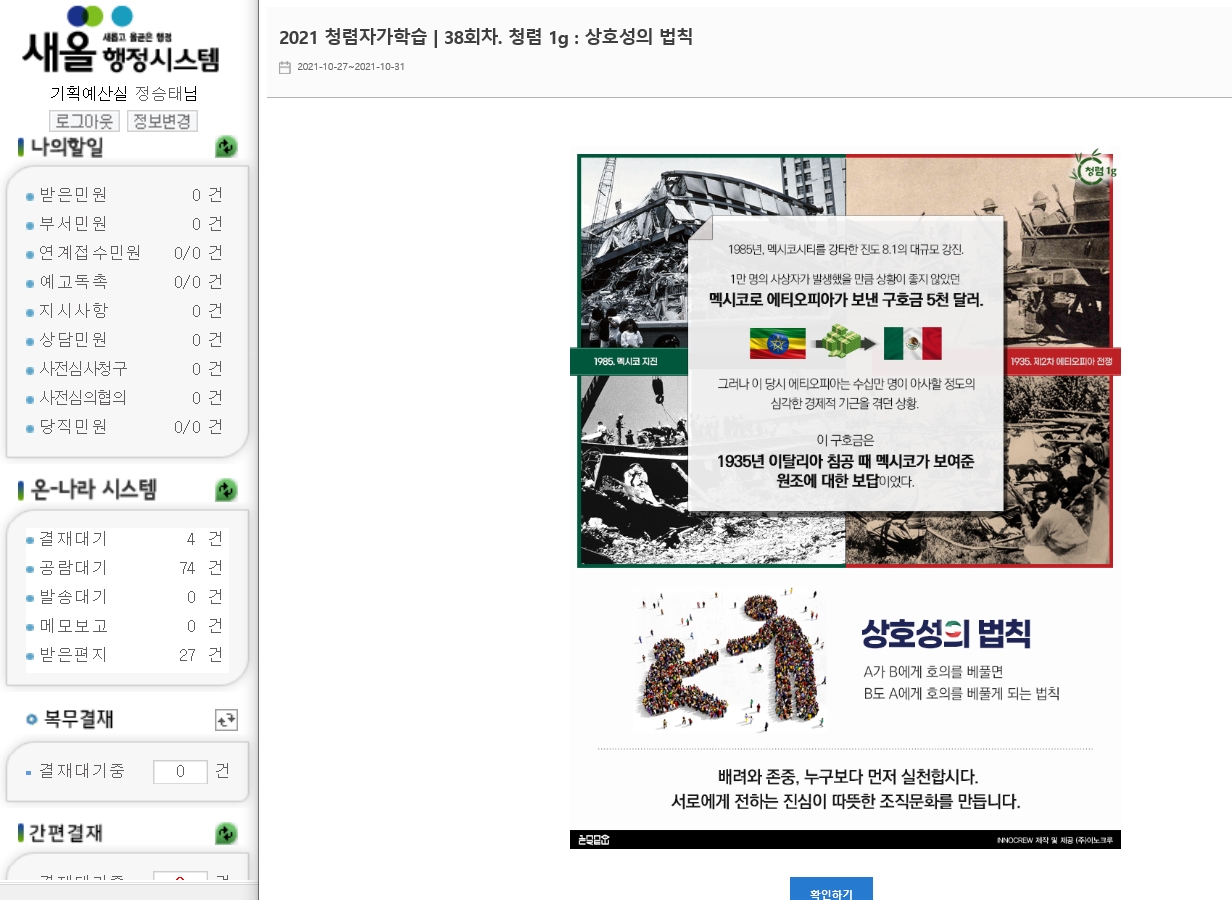This screenshot has height=900, width=1232.
Task: Open 공람대기 with 74 items
Action: click(x=73, y=568)
